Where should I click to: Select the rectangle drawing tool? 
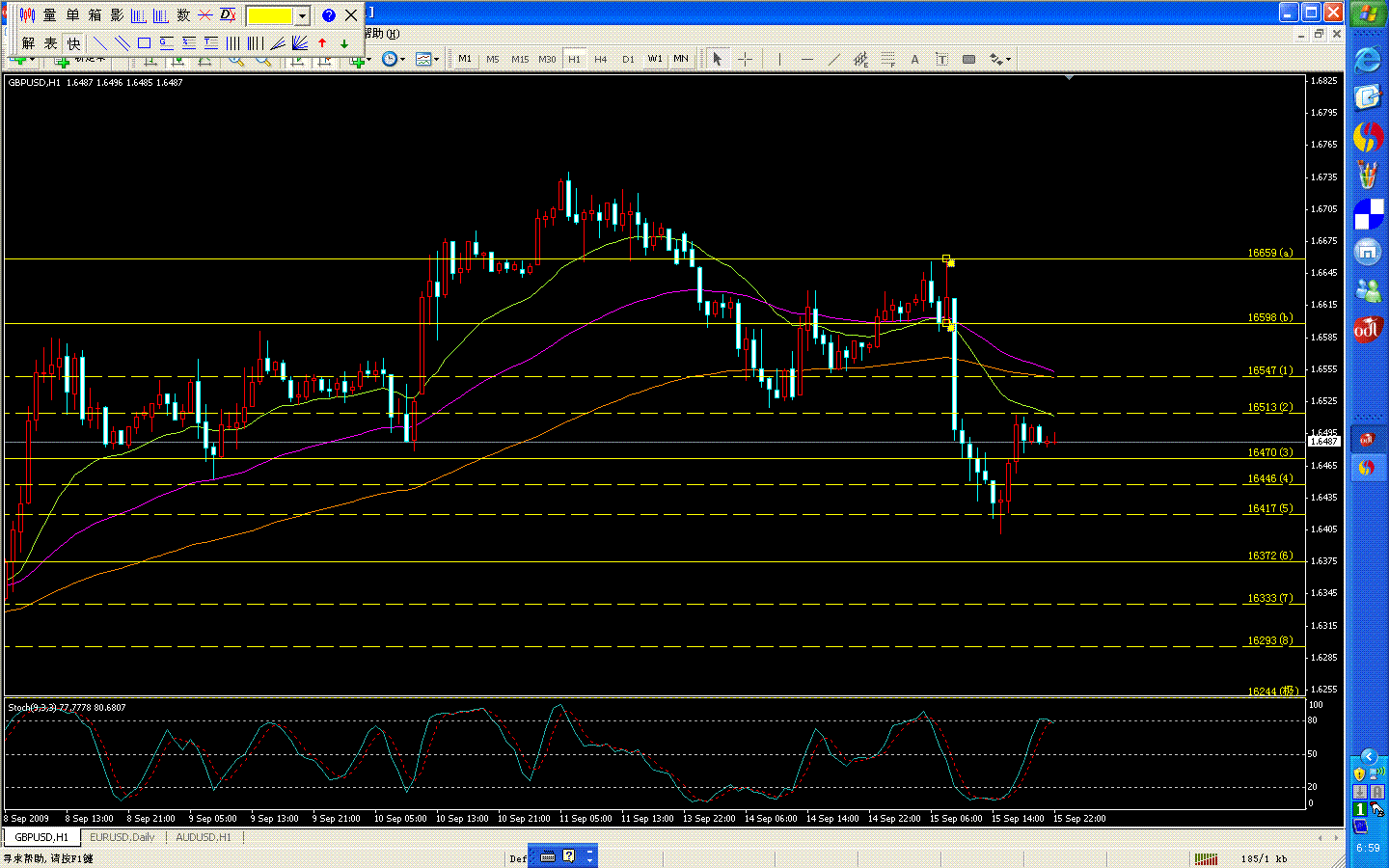(x=144, y=43)
